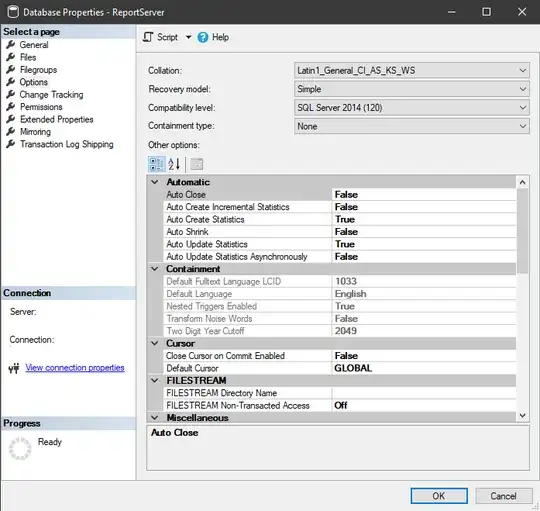The height and width of the screenshot is (511, 540).
Task: Click the database icon in title bar
Action: 13,12
